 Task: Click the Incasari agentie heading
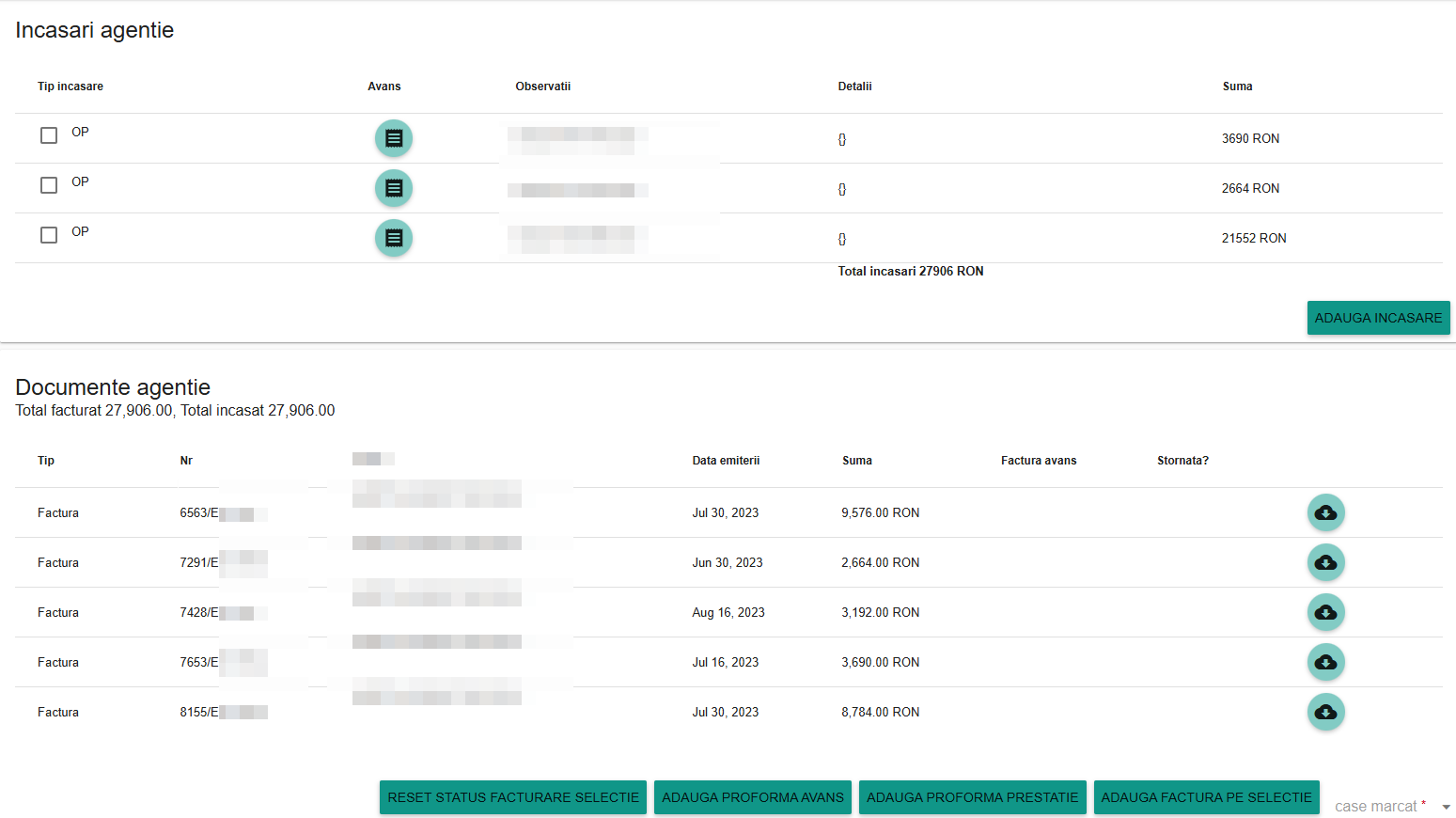click(95, 30)
